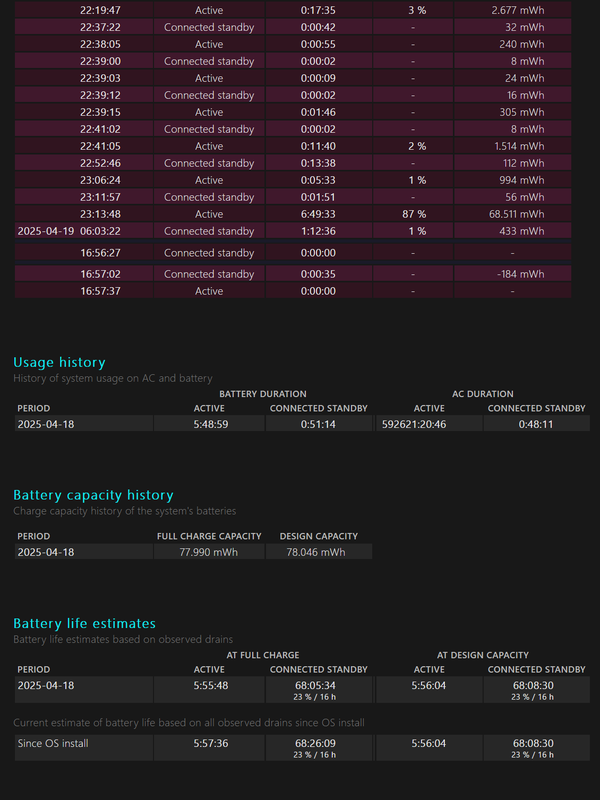Click the 68.511 mWh energy value
Viewport: 600px width, 800px height.
[x=516, y=214]
